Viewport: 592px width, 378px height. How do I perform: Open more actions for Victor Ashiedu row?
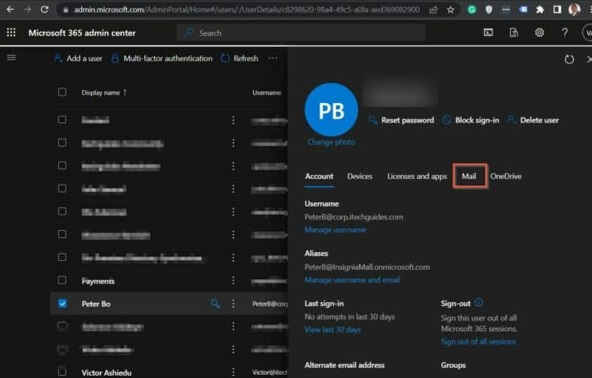click(x=233, y=372)
